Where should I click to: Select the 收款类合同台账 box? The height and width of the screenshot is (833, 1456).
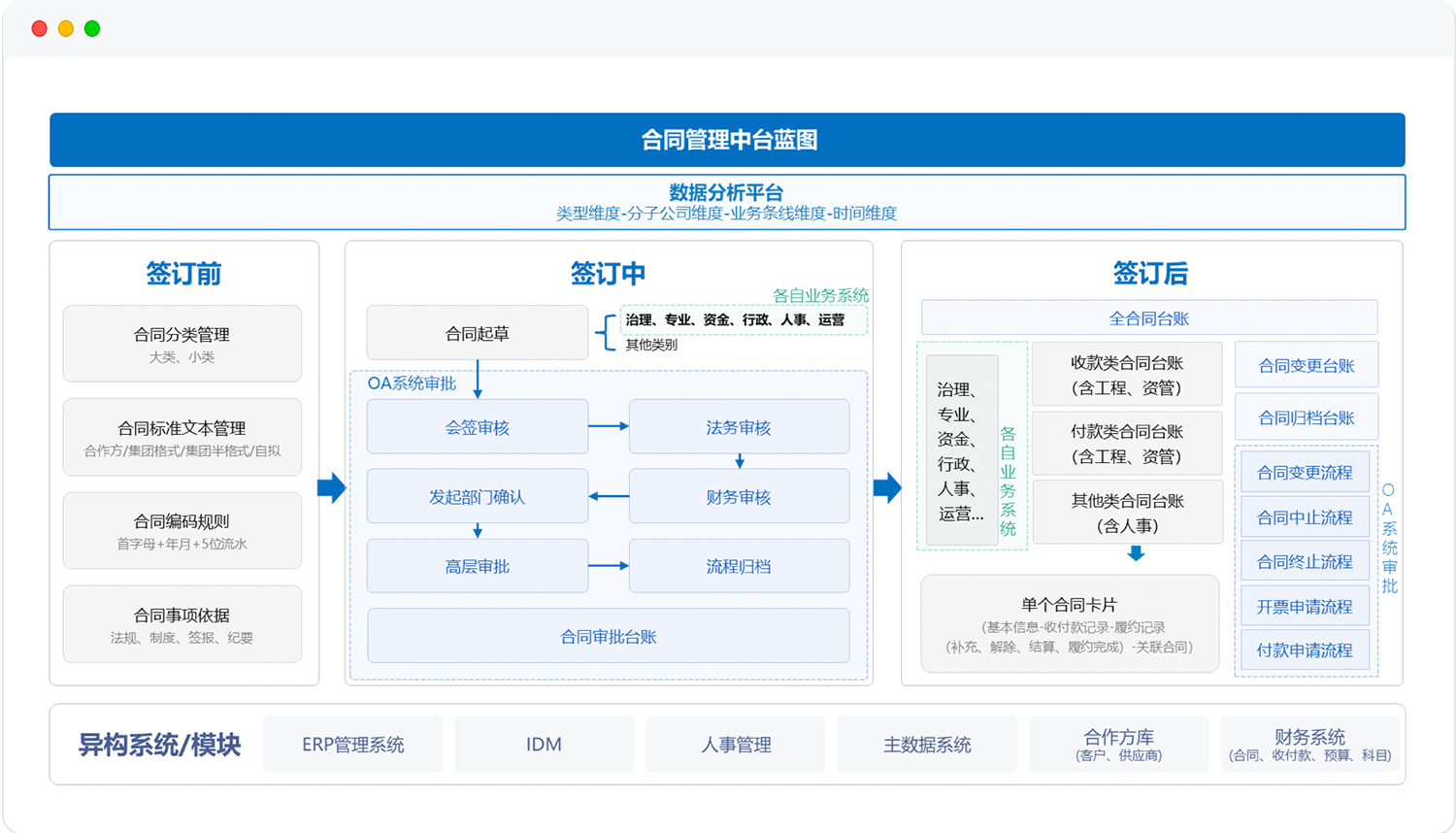(1127, 374)
